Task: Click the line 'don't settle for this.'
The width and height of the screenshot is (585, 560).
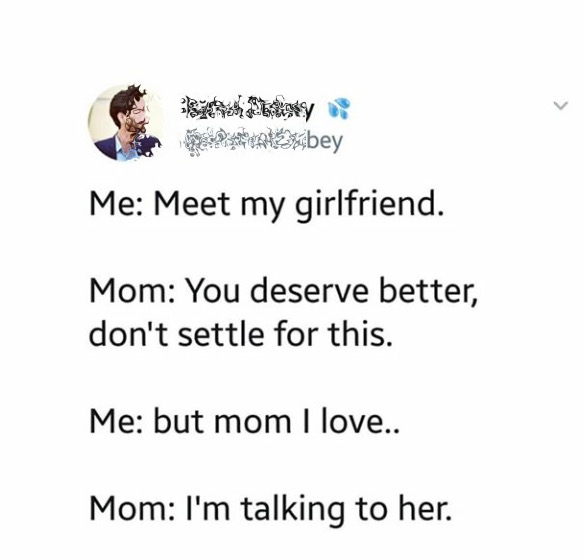Action: pyautogui.click(x=241, y=333)
